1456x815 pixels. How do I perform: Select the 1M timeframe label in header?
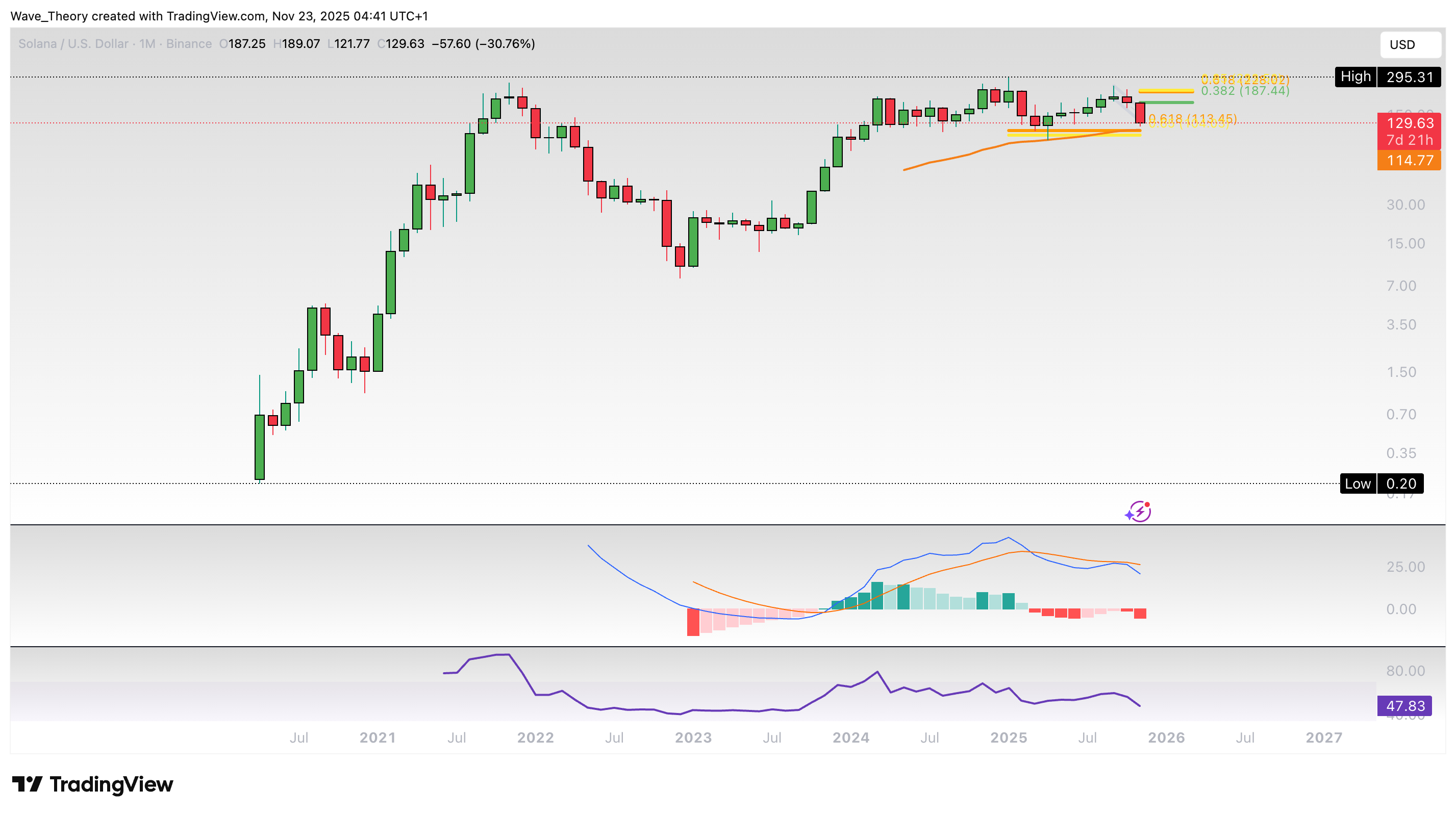click(147, 44)
